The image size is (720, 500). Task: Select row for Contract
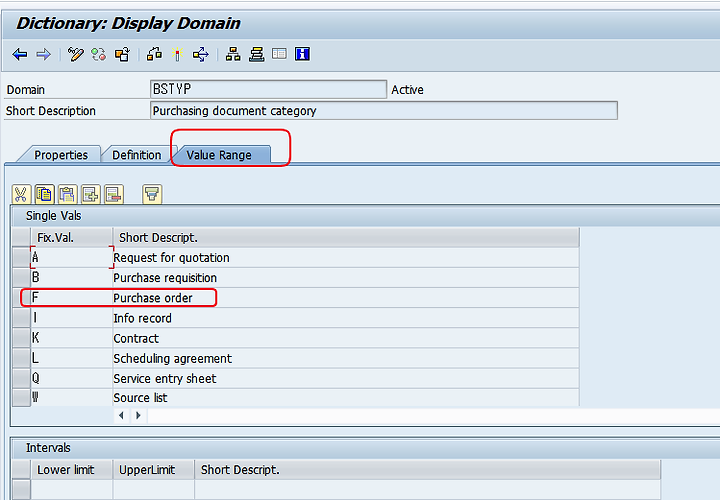coord(21,338)
